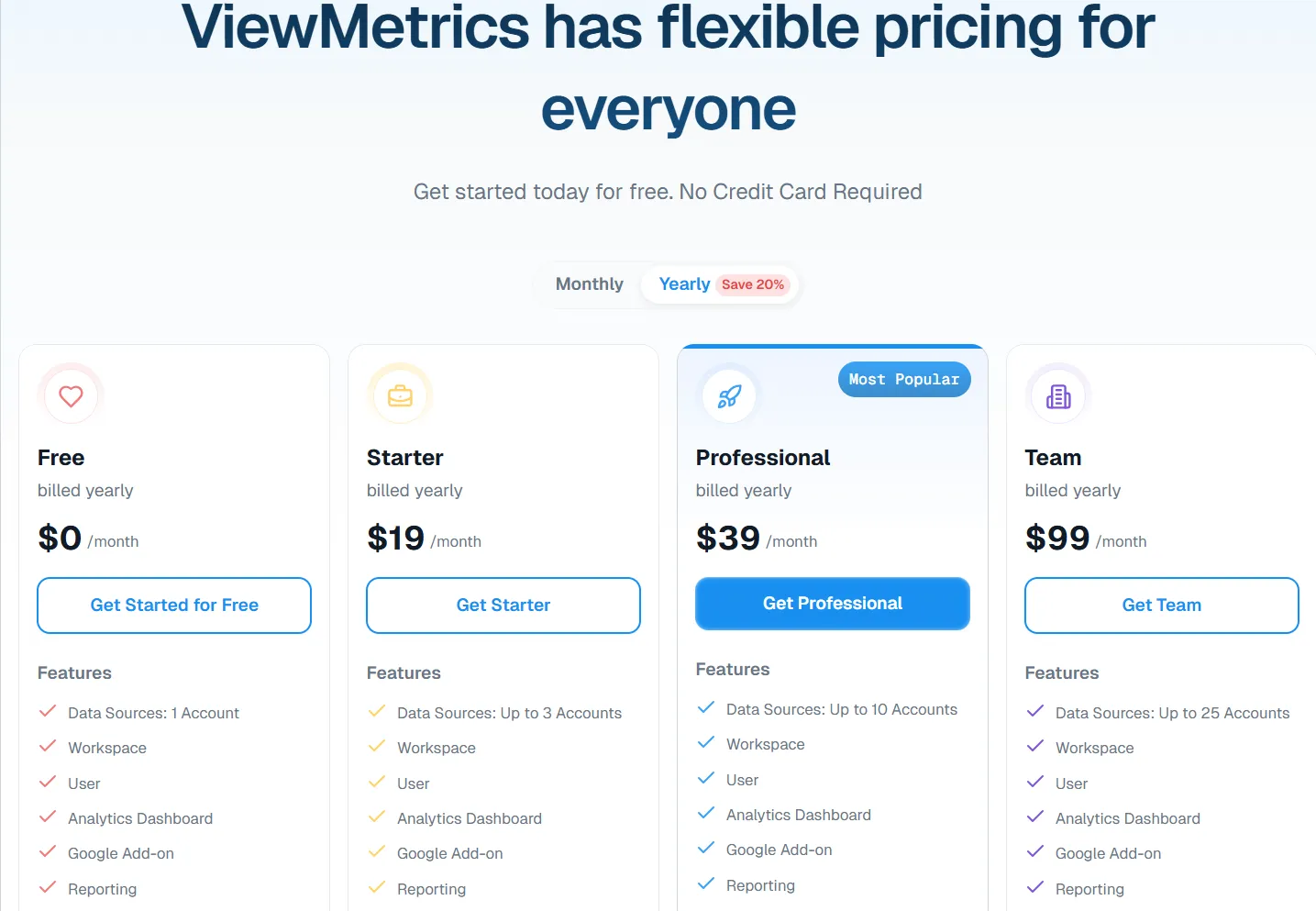Viewport: 1316px width, 911px height.
Task: Choose the Get Starter button
Action: 503,605
